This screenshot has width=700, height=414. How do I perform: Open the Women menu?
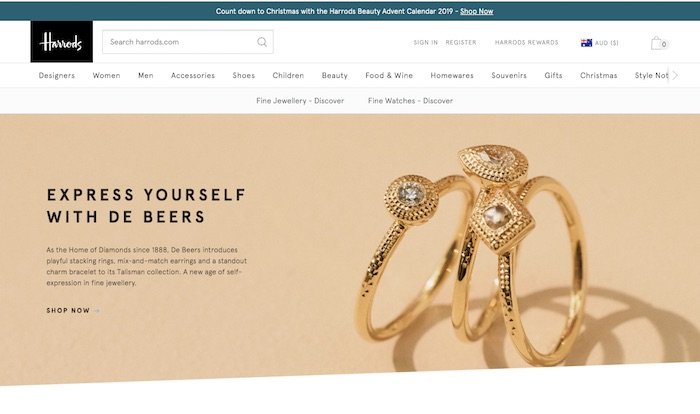click(x=106, y=75)
